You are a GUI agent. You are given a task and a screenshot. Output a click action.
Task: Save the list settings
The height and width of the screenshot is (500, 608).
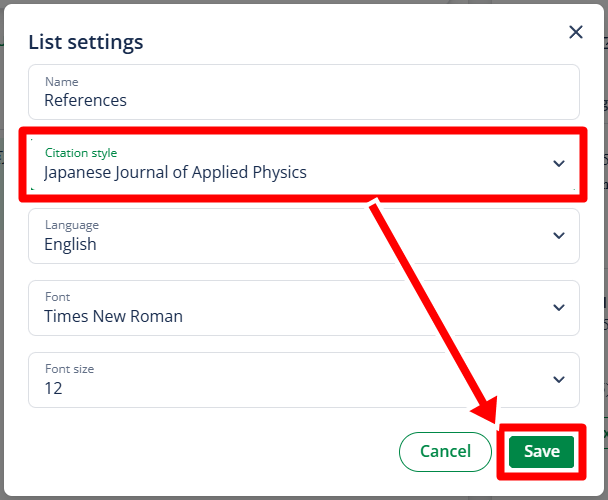541,452
